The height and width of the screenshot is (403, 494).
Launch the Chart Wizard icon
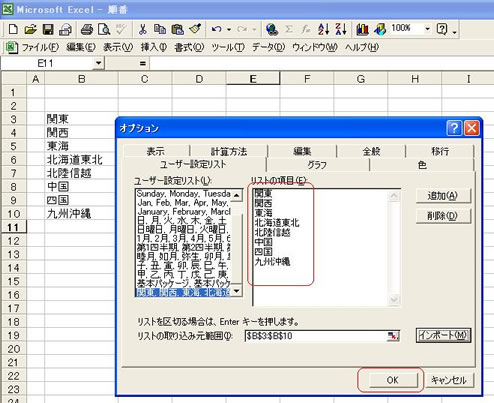[362, 29]
